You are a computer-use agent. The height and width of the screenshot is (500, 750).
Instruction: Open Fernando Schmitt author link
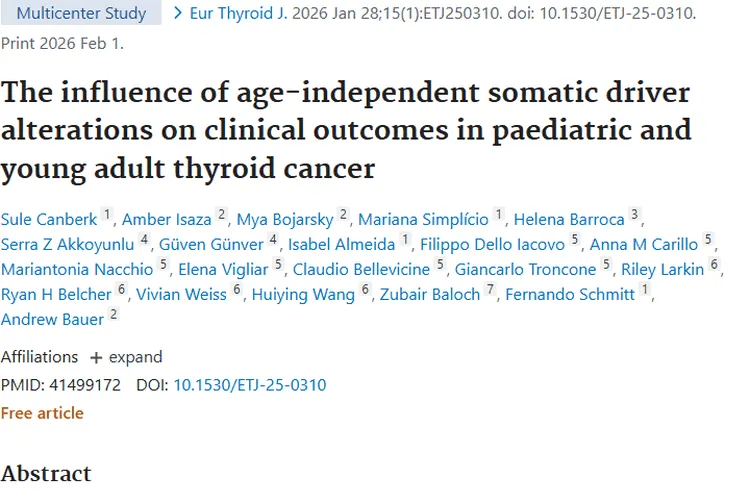tap(570, 293)
